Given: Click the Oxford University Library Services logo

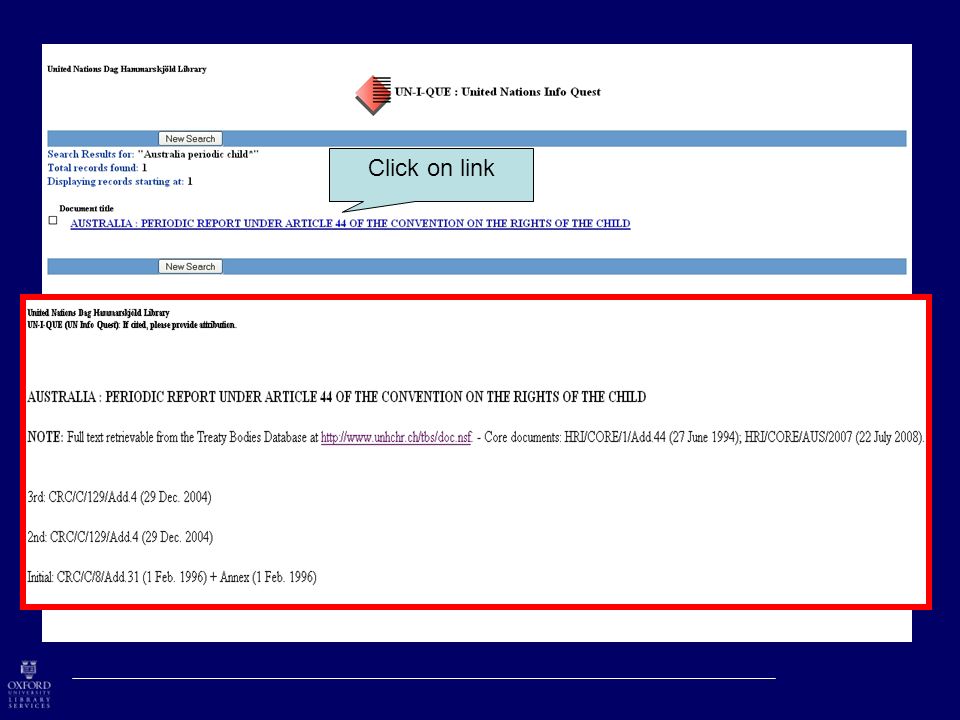Looking at the screenshot, I should 29,684.
